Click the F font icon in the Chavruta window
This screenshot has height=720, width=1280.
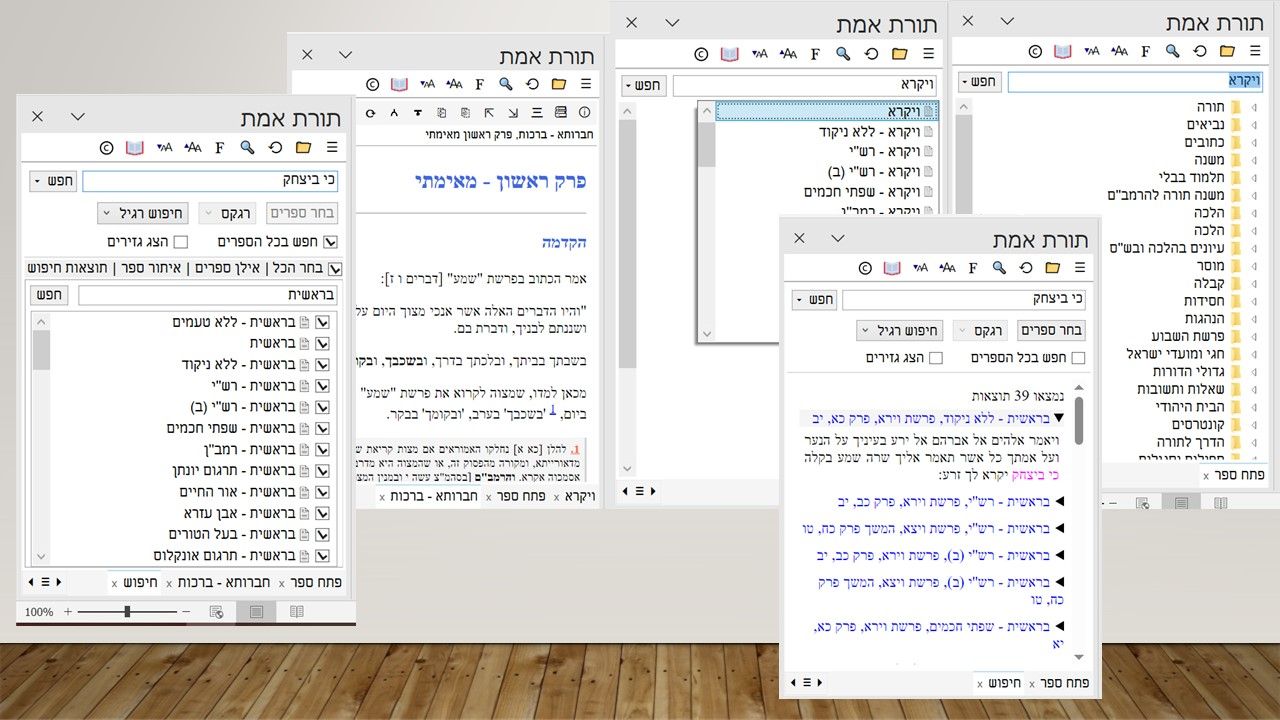click(x=480, y=84)
